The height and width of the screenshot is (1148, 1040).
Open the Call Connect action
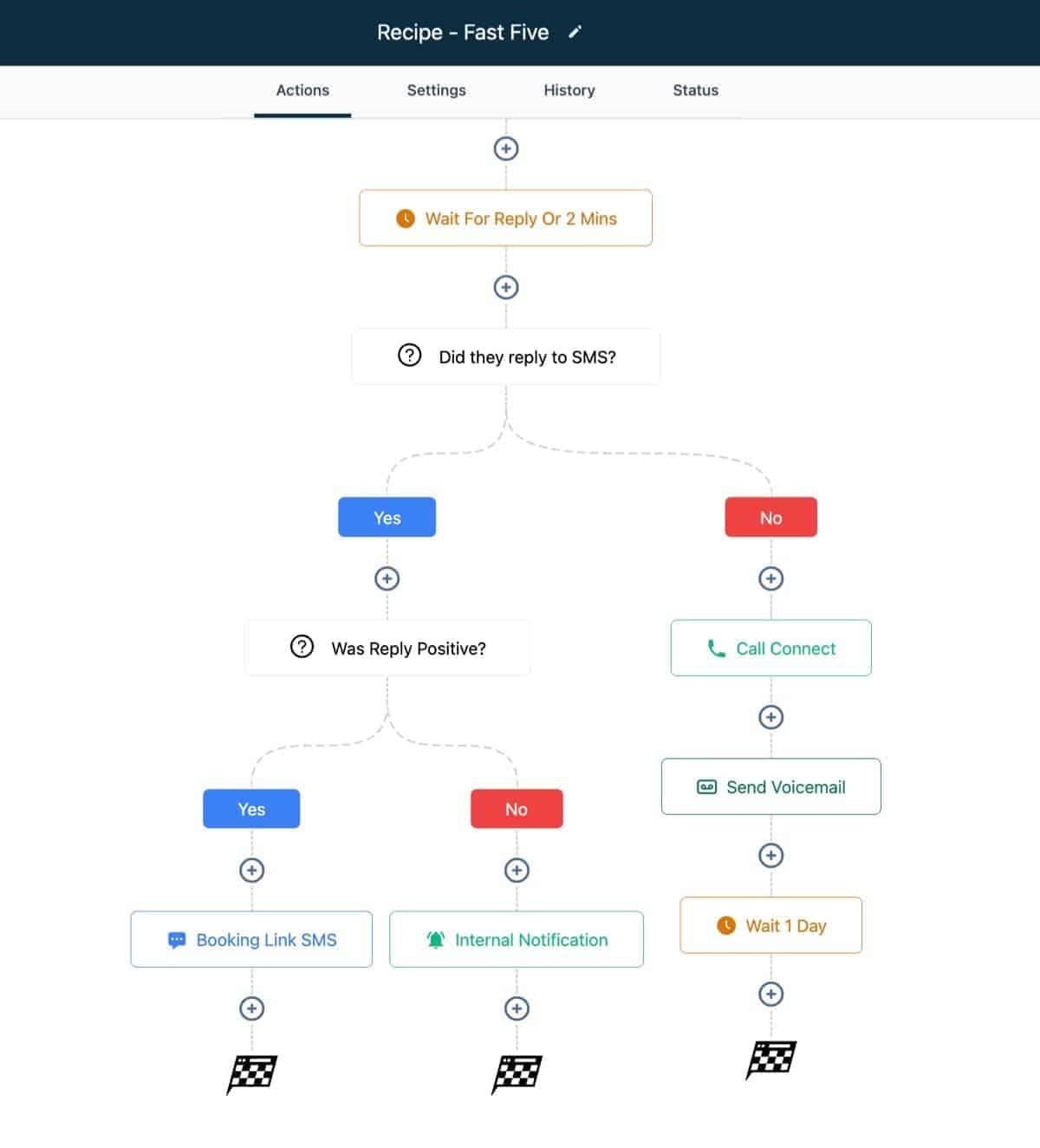[x=770, y=648]
